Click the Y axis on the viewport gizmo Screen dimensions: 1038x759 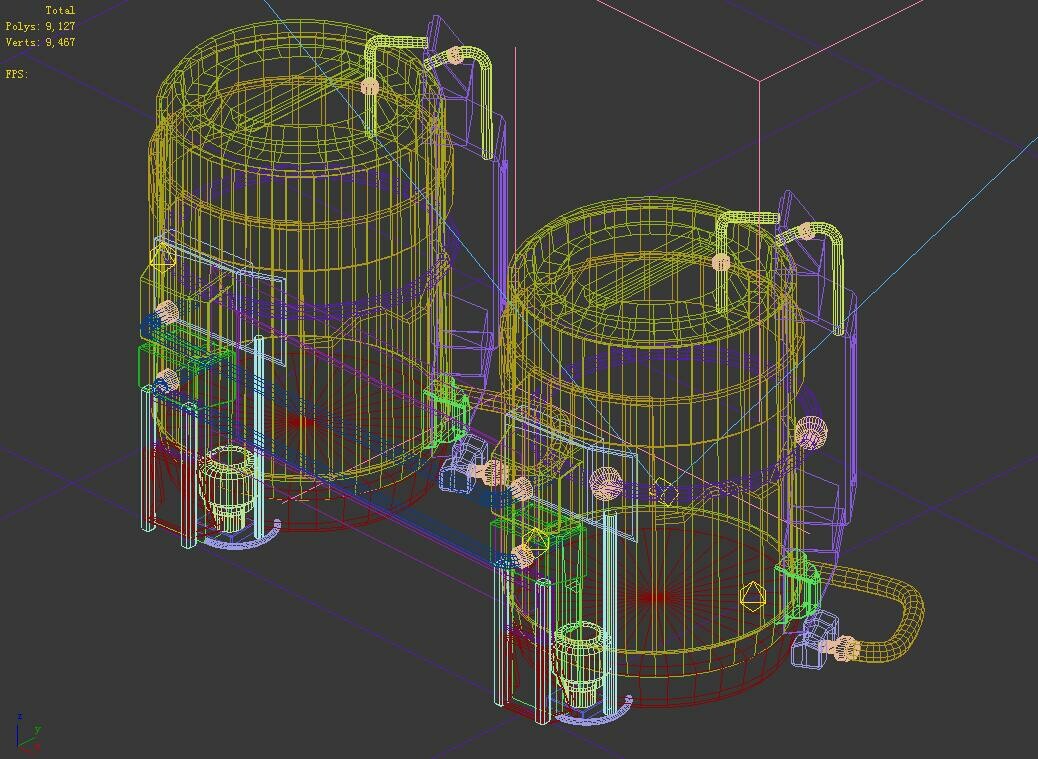(37, 729)
